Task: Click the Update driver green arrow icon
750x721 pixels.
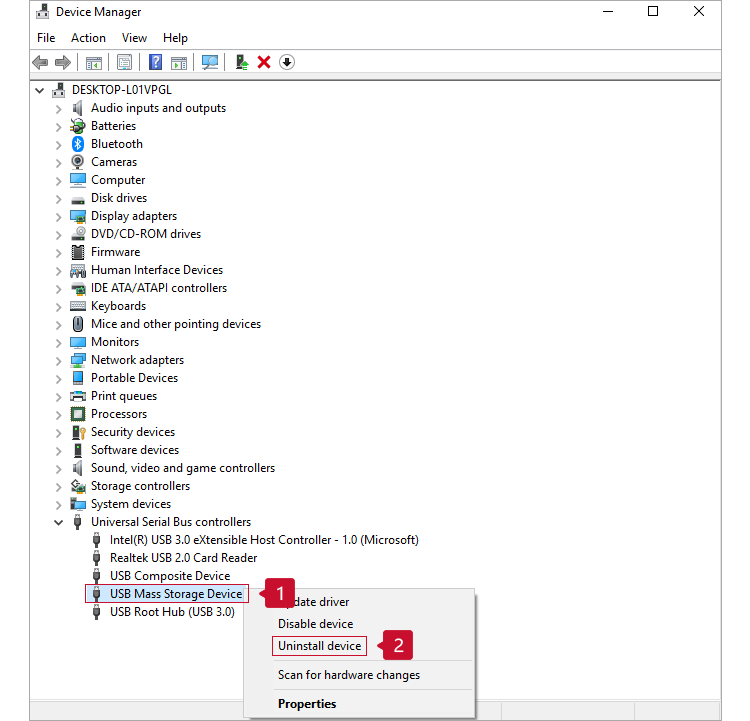Action: (241, 62)
